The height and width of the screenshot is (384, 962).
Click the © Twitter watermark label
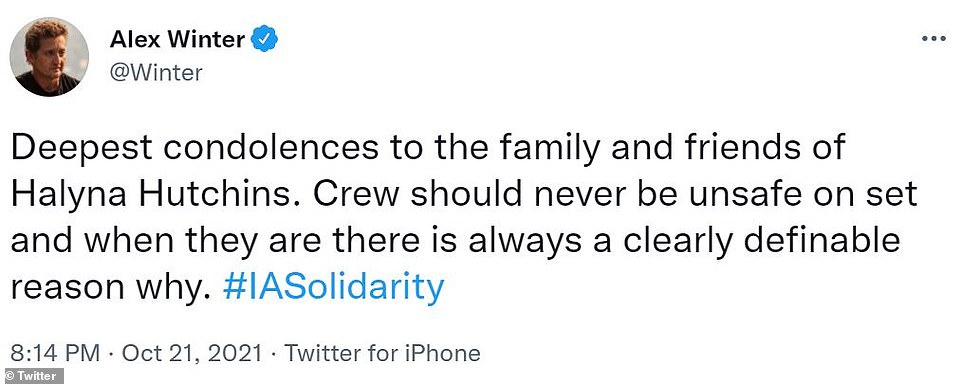point(32,376)
